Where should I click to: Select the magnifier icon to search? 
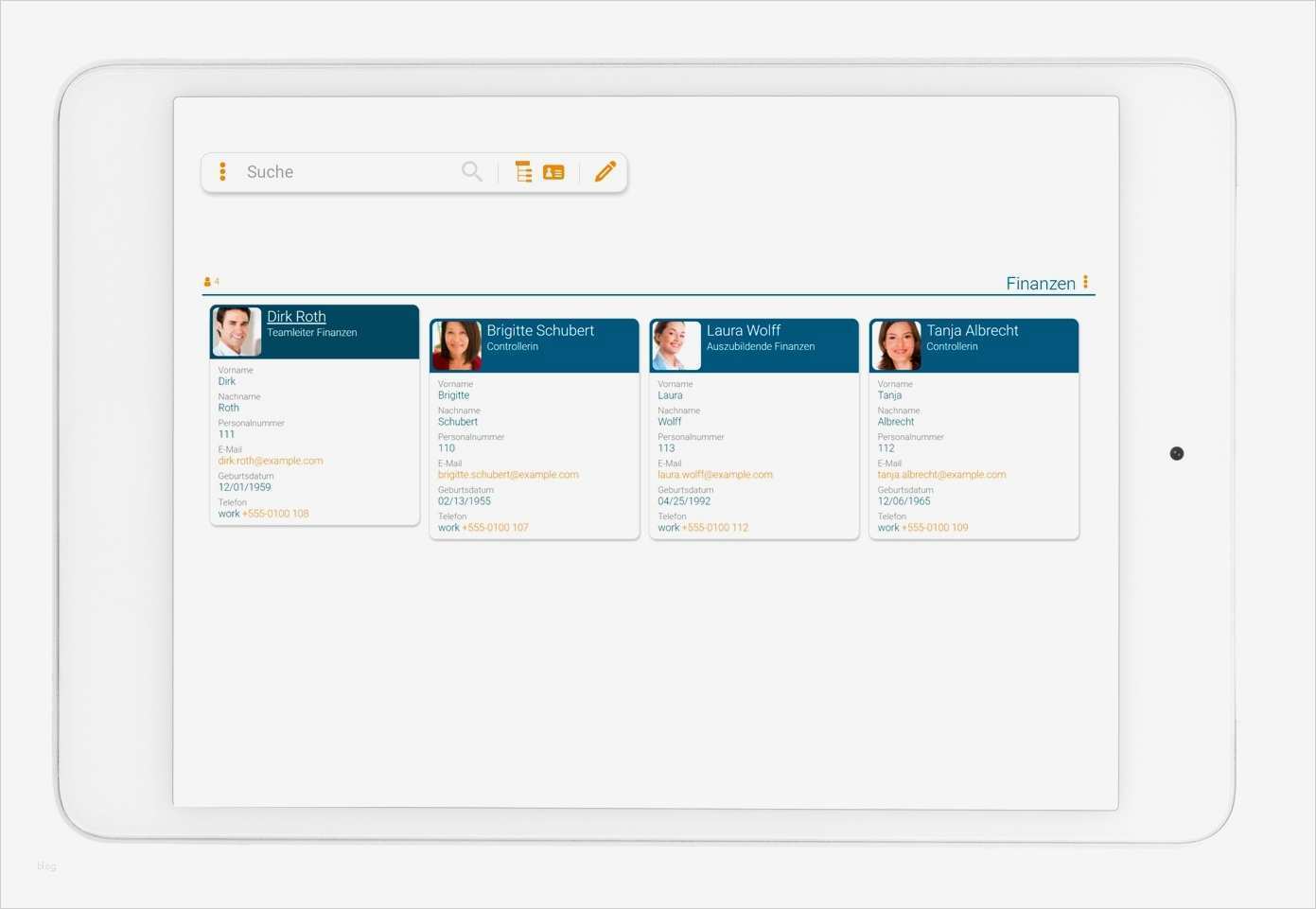(x=471, y=171)
